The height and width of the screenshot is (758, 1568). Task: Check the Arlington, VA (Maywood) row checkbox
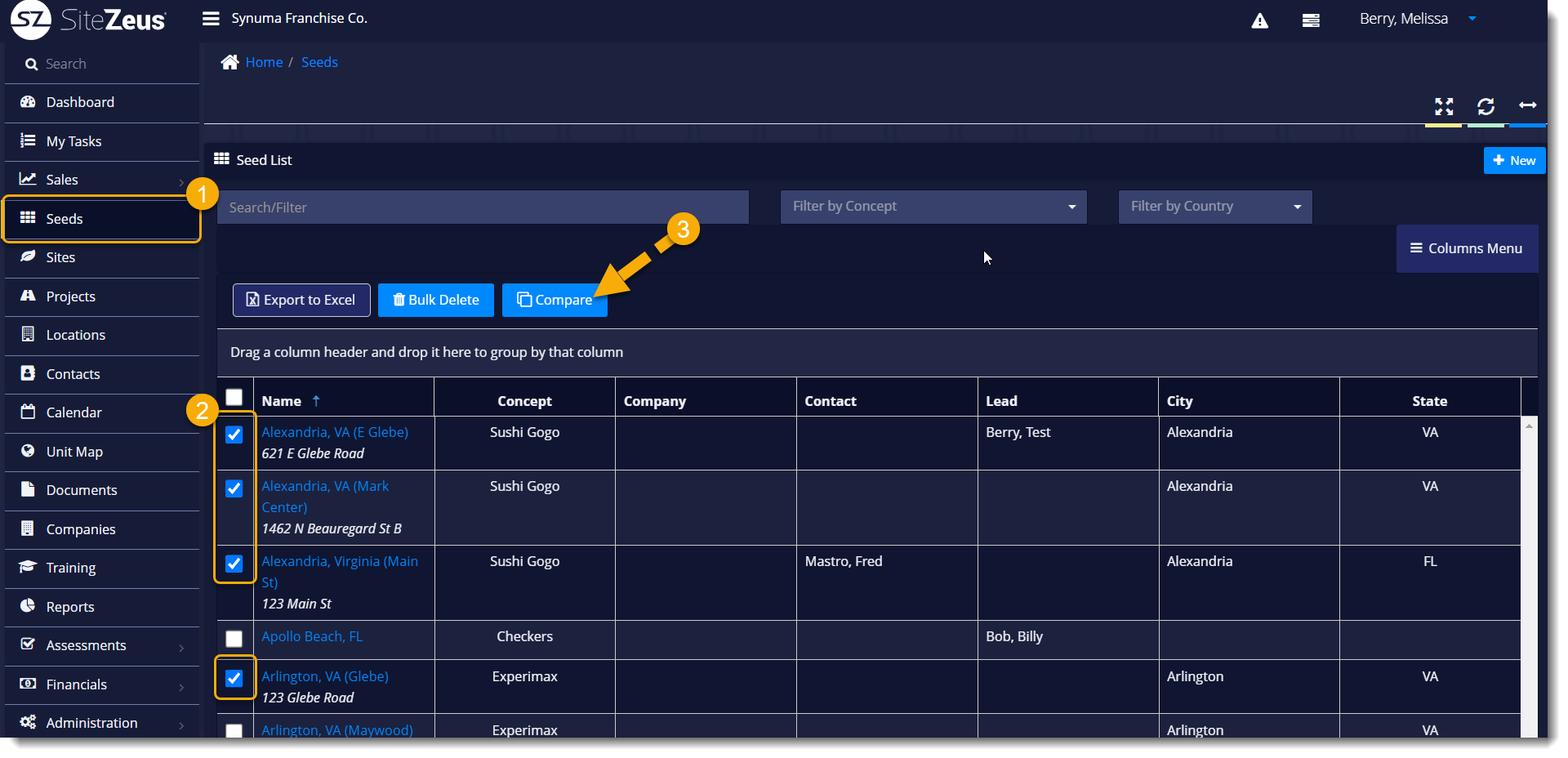[234, 731]
